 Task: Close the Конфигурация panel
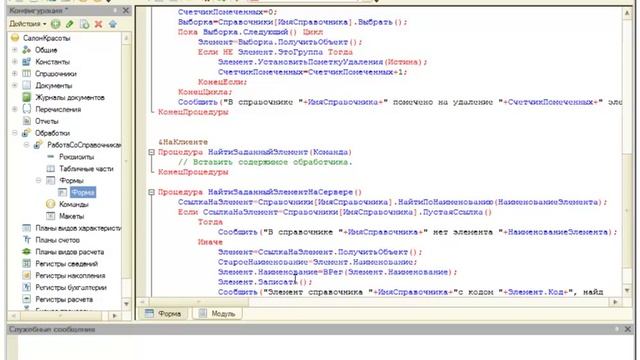[x=126, y=10]
